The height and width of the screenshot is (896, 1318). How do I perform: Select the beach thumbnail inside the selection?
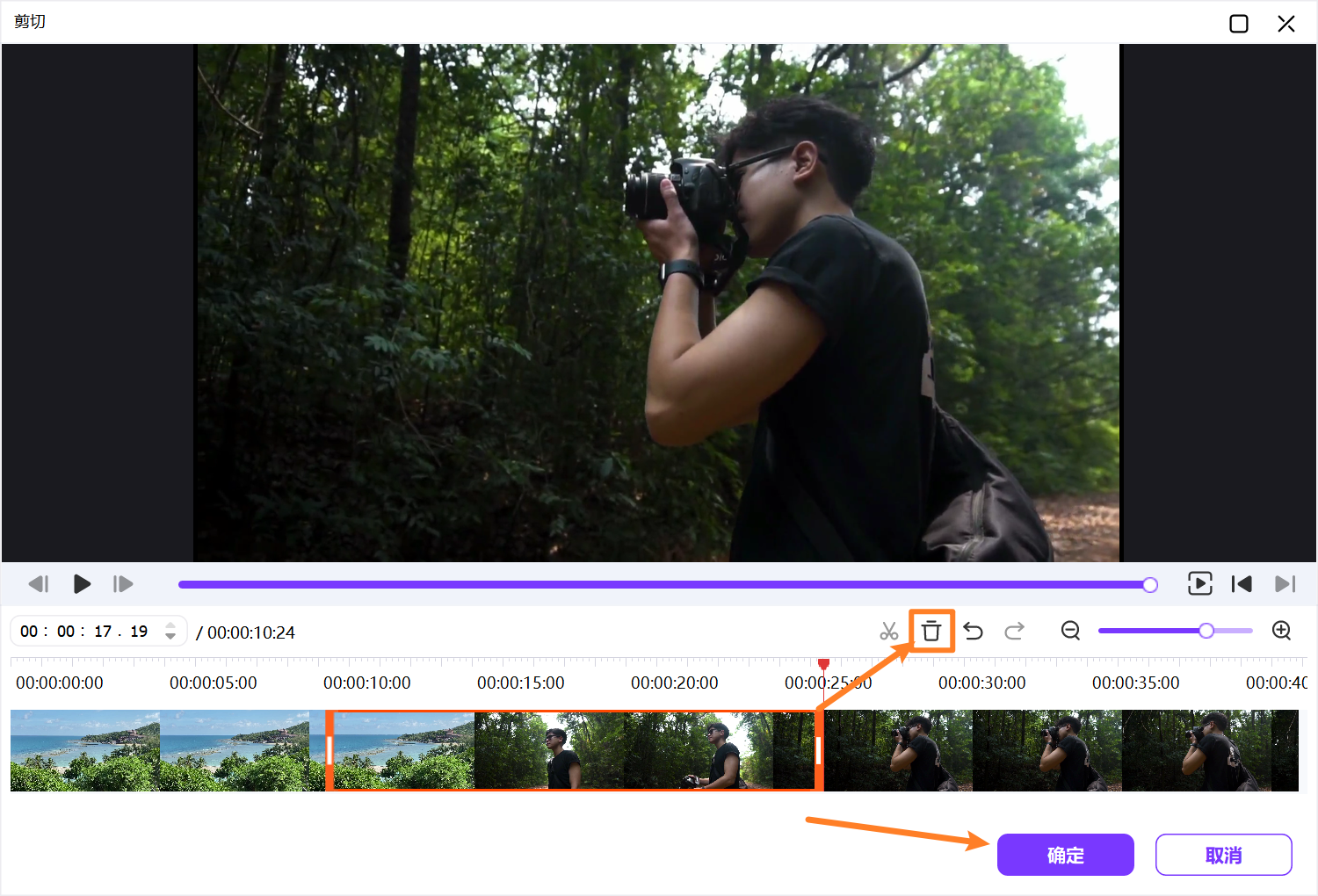tap(404, 750)
